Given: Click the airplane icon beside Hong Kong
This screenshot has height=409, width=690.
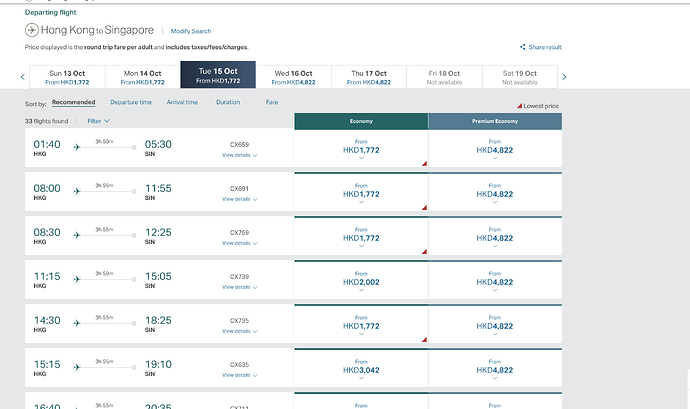Looking at the screenshot, I should pos(31,31).
